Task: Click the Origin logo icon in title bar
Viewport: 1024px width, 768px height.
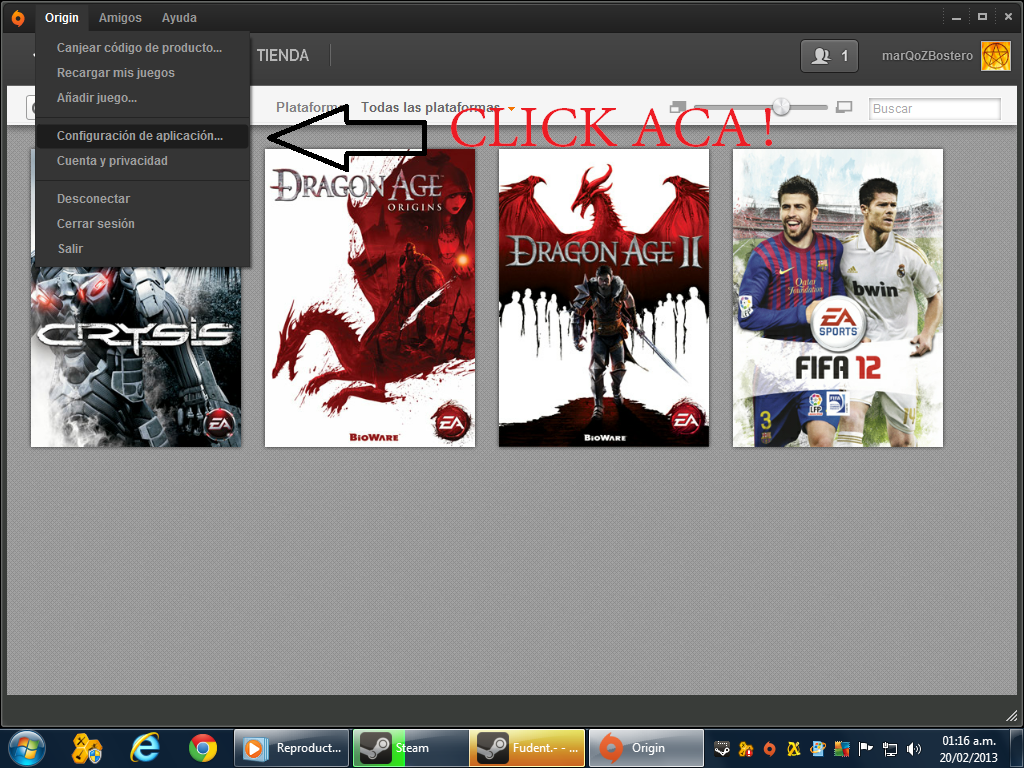Action: [18, 18]
